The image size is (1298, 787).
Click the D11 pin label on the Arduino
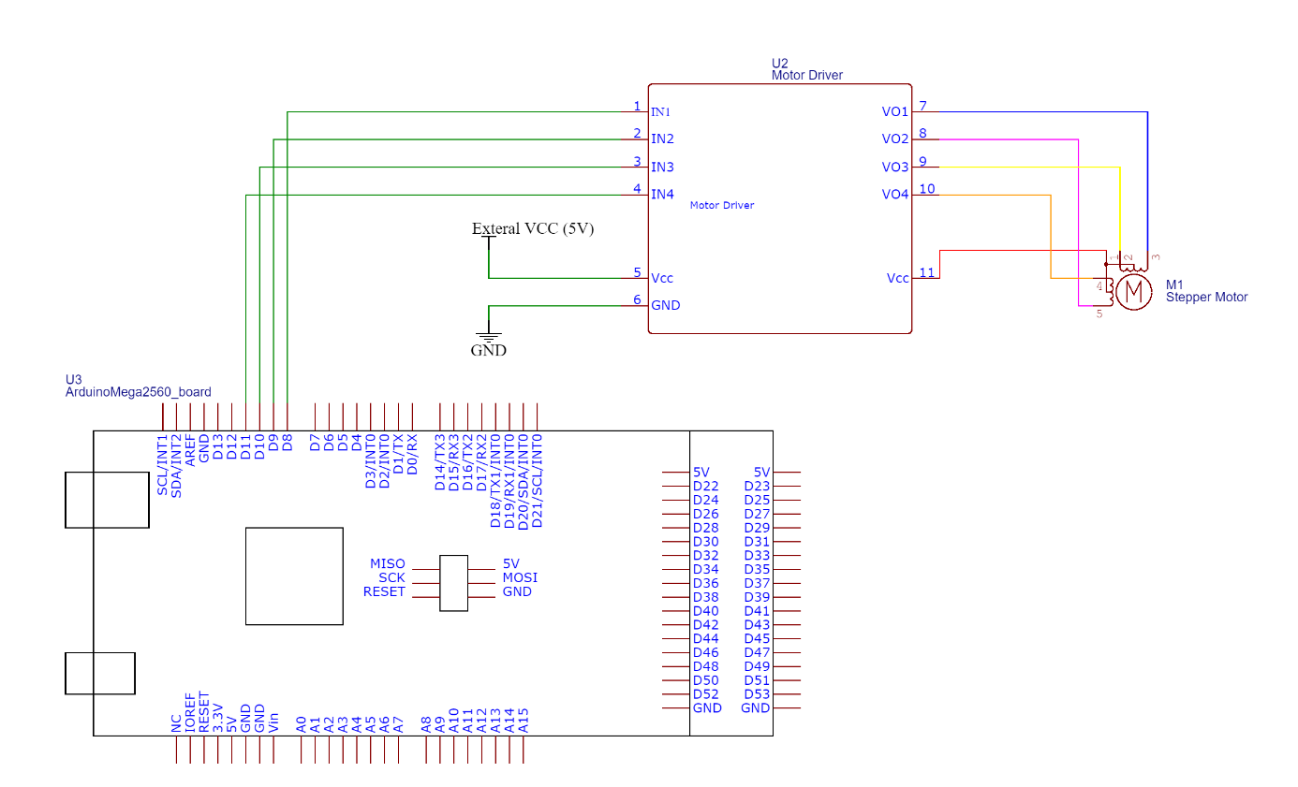click(x=245, y=447)
